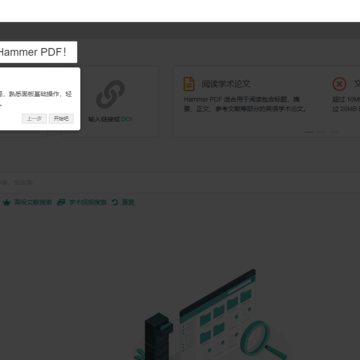The height and width of the screenshot is (360, 360).
Task: Click the 阅读学术论文 card title
Action: click(226, 84)
